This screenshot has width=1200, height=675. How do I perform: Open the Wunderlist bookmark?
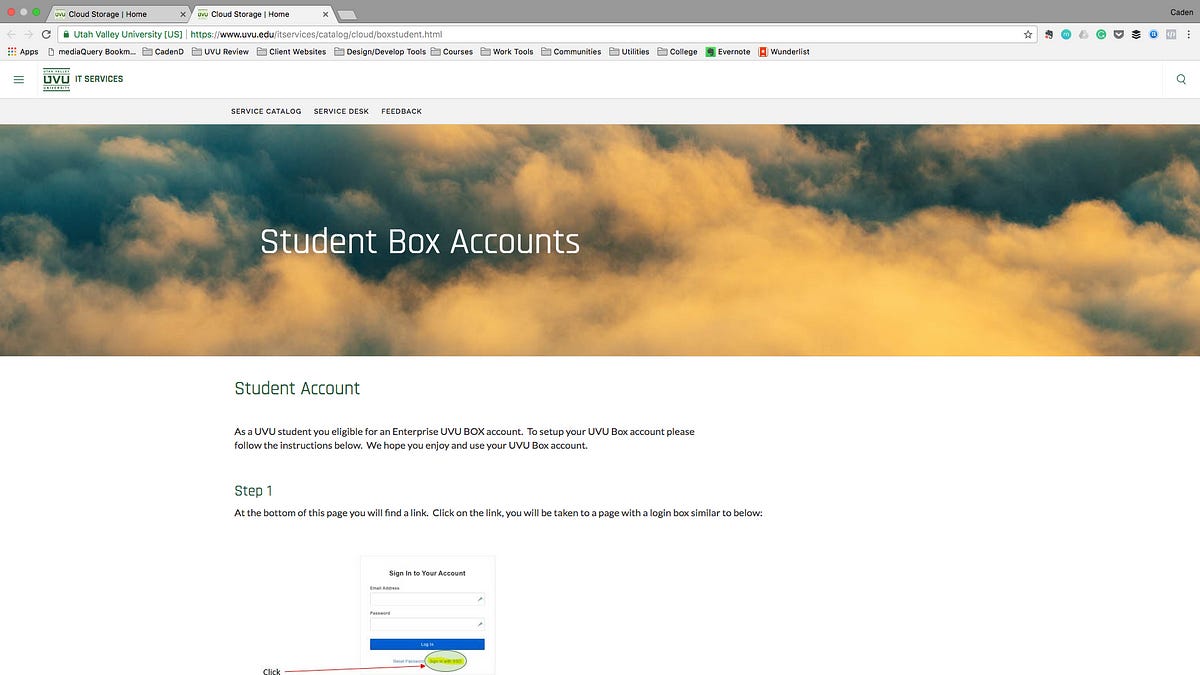click(782, 52)
